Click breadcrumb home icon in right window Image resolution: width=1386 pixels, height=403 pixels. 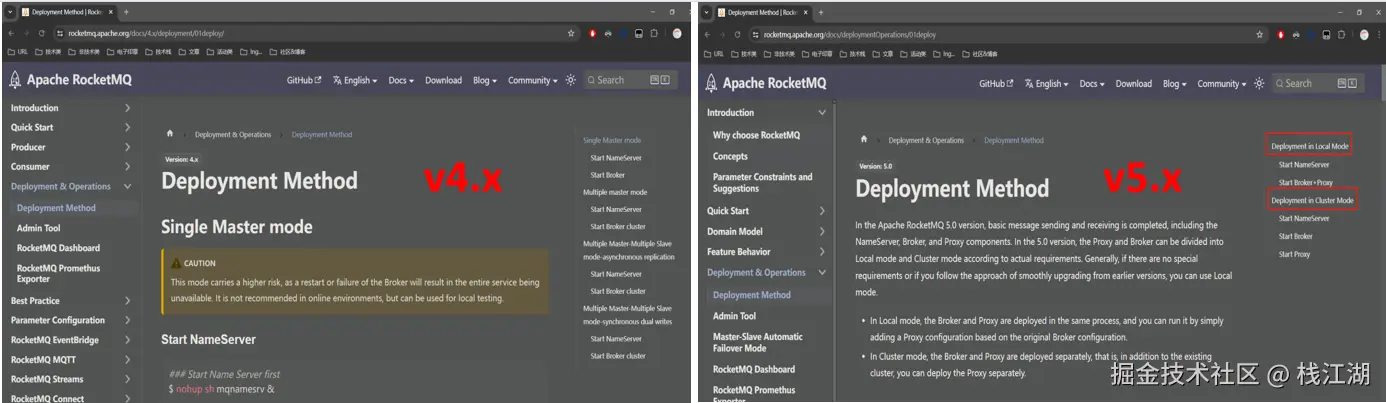click(864, 140)
